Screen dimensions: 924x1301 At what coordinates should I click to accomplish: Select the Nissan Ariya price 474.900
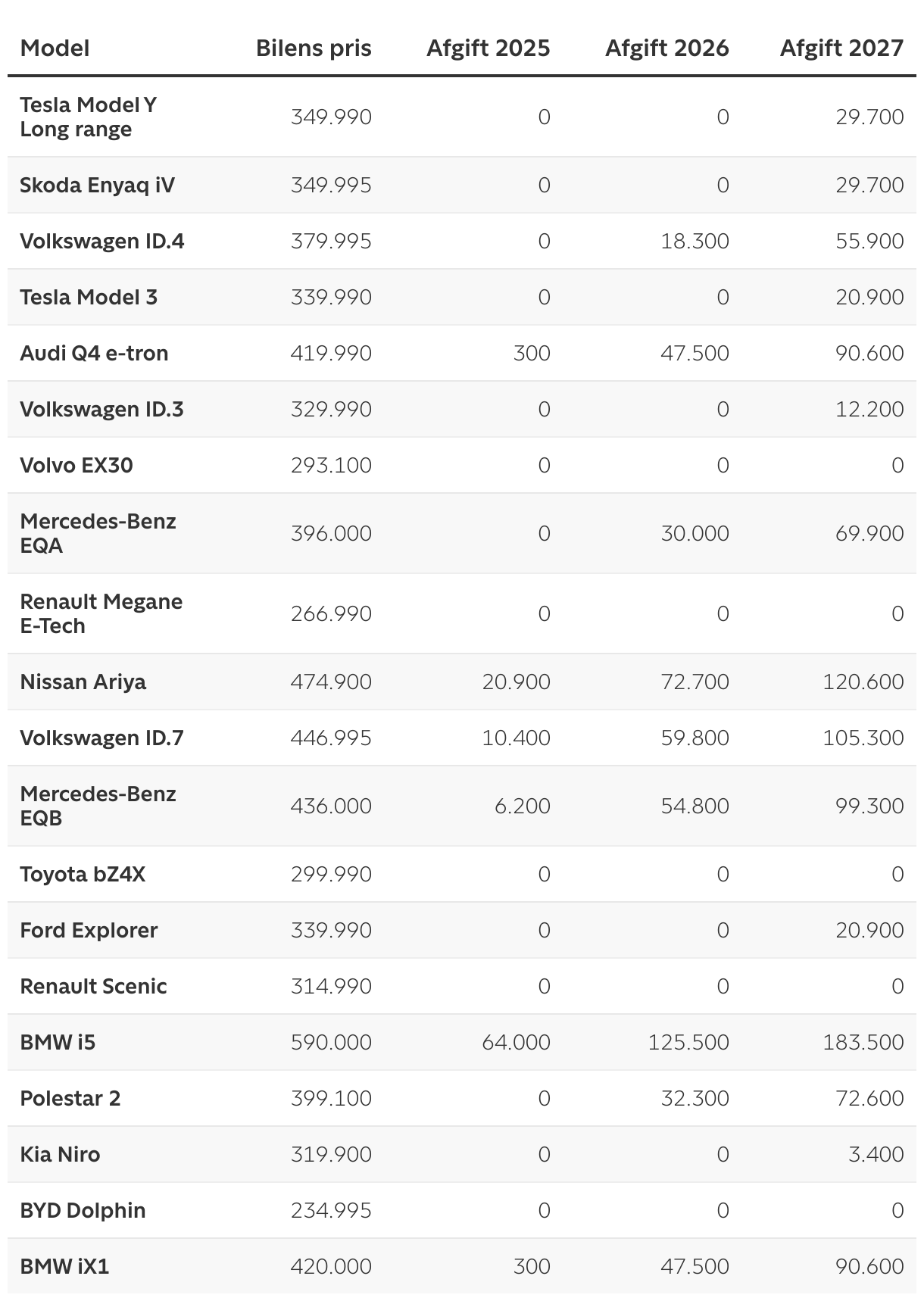pos(331,682)
